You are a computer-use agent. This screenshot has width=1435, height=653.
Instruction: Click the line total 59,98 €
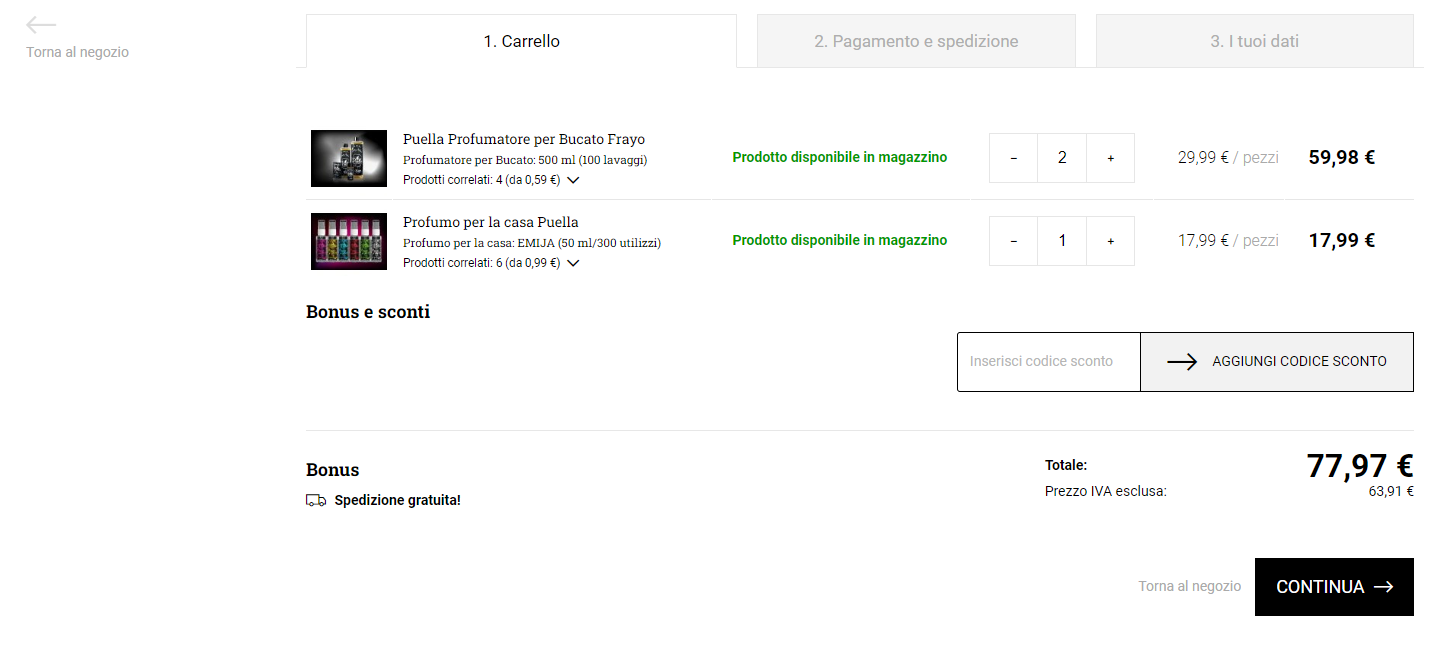point(1342,157)
